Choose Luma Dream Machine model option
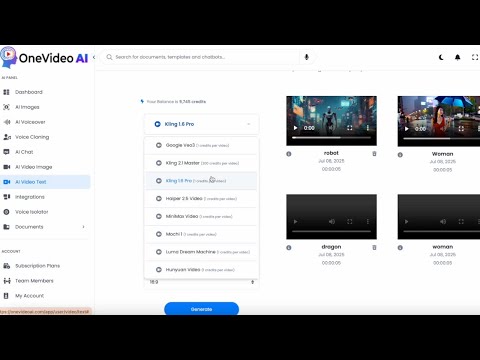The height and width of the screenshot is (360, 480). point(201,252)
